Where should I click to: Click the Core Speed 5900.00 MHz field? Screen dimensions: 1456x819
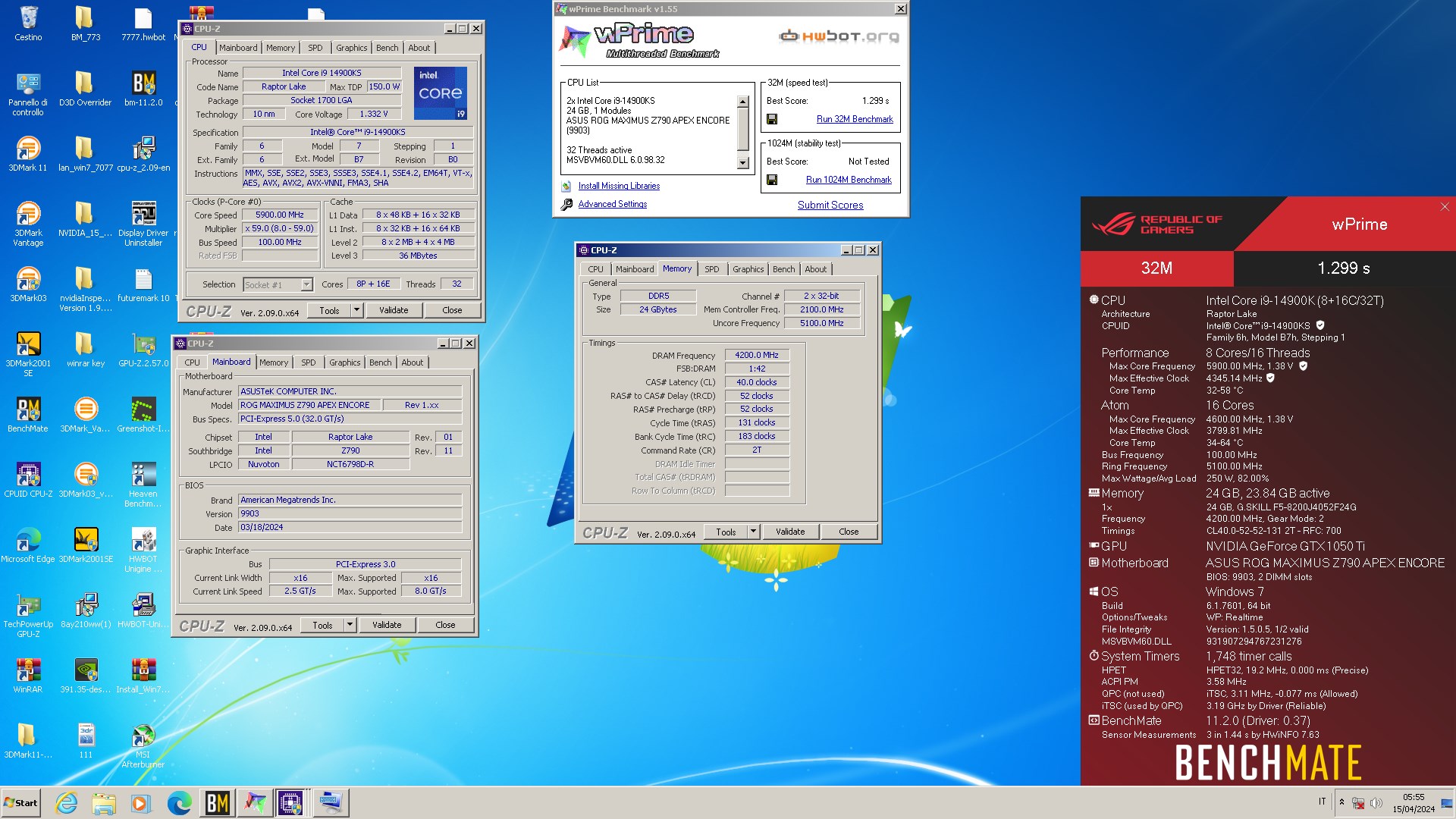[x=280, y=215]
